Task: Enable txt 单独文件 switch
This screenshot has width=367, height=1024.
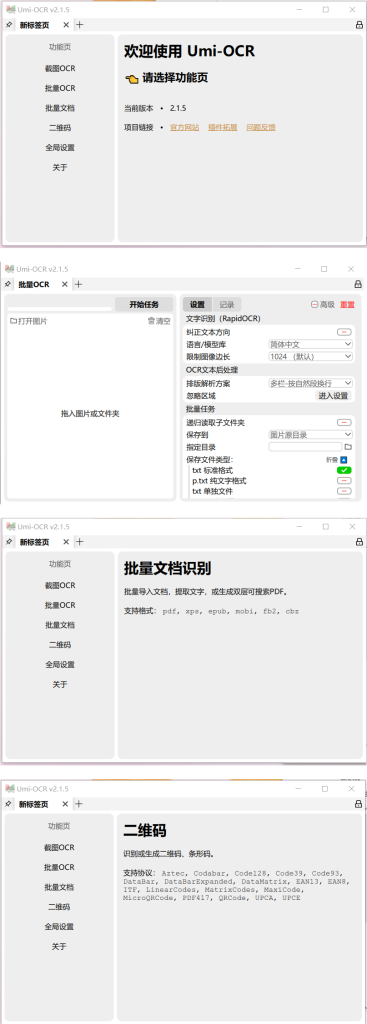Action: coord(344,491)
